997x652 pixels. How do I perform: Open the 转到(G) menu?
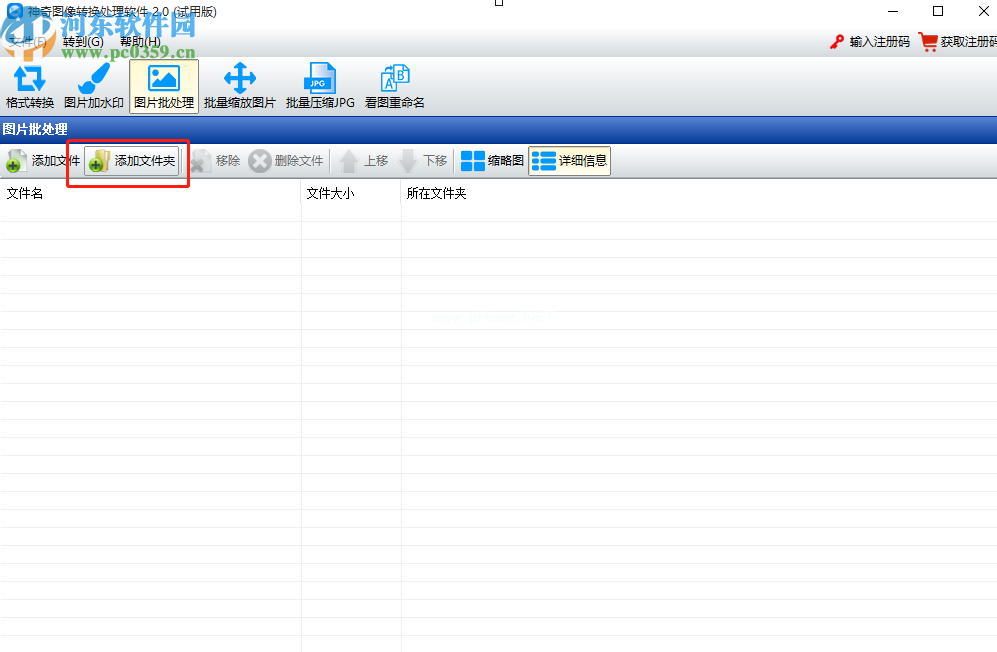tap(83, 42)
